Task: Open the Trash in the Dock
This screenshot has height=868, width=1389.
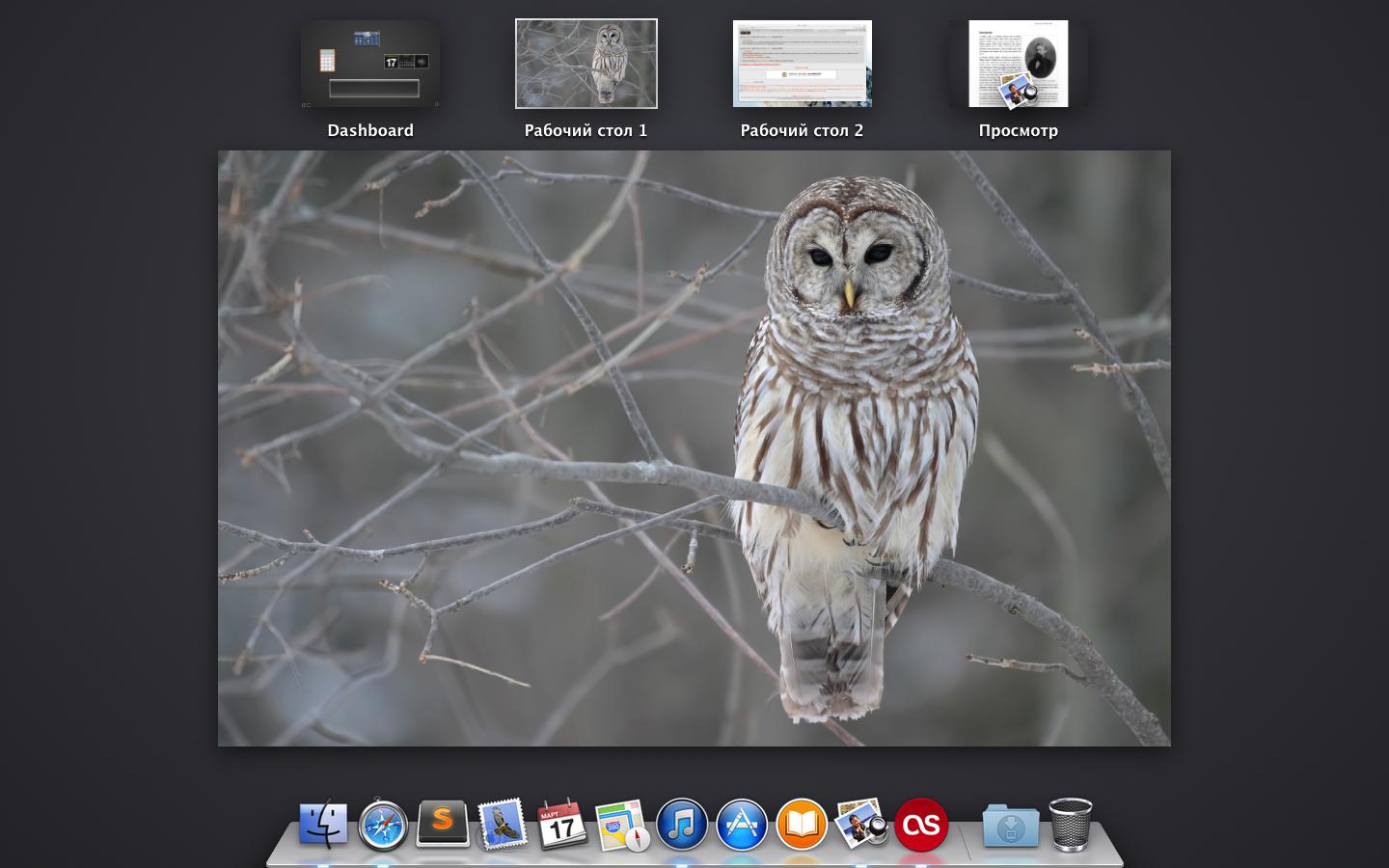Action: point(1070,825)
